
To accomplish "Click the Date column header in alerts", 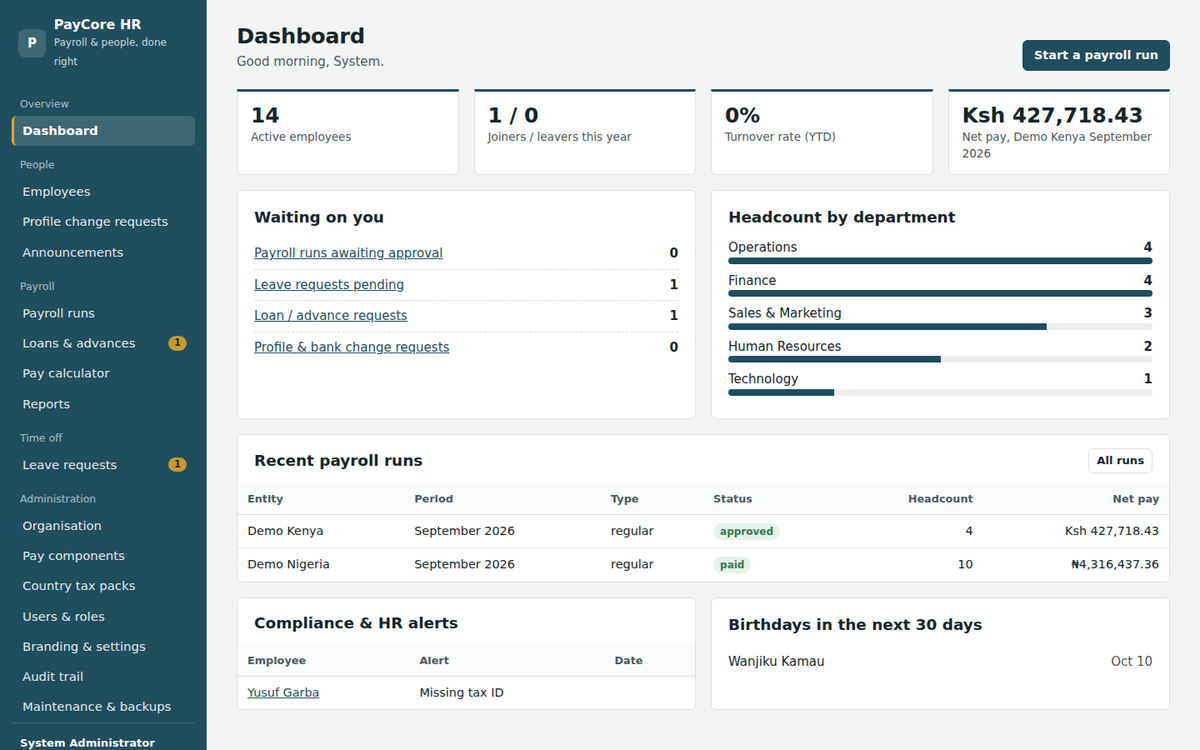I will point(628,661).
